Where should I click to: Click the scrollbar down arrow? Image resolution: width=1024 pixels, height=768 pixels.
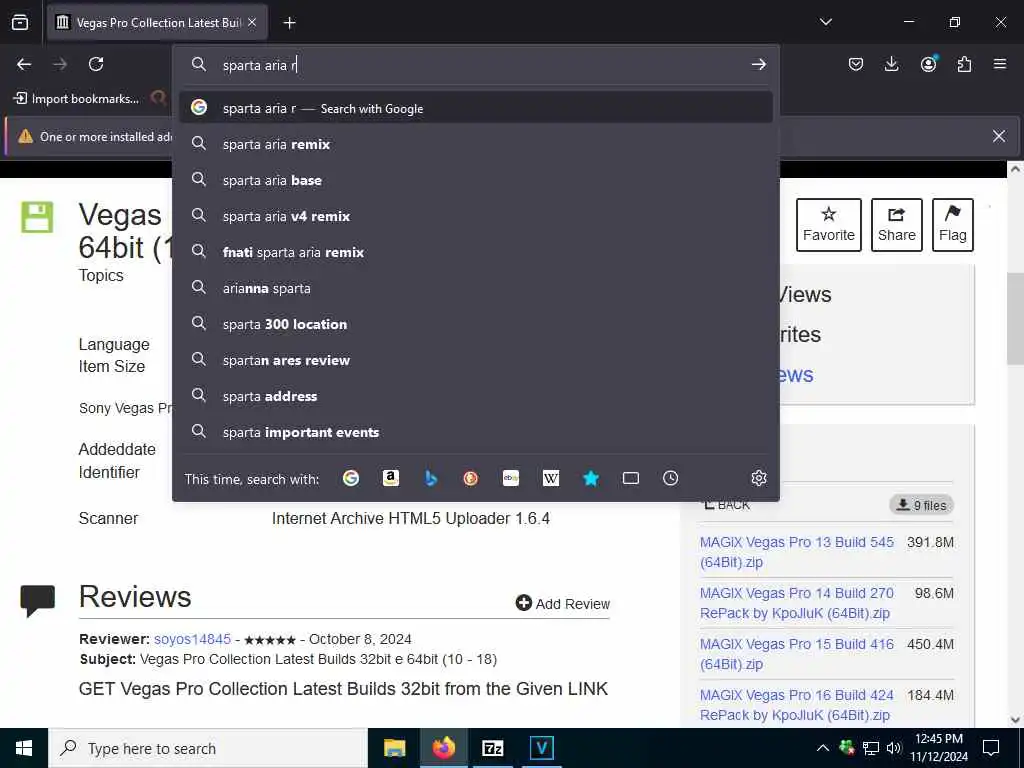[1015, 720]
